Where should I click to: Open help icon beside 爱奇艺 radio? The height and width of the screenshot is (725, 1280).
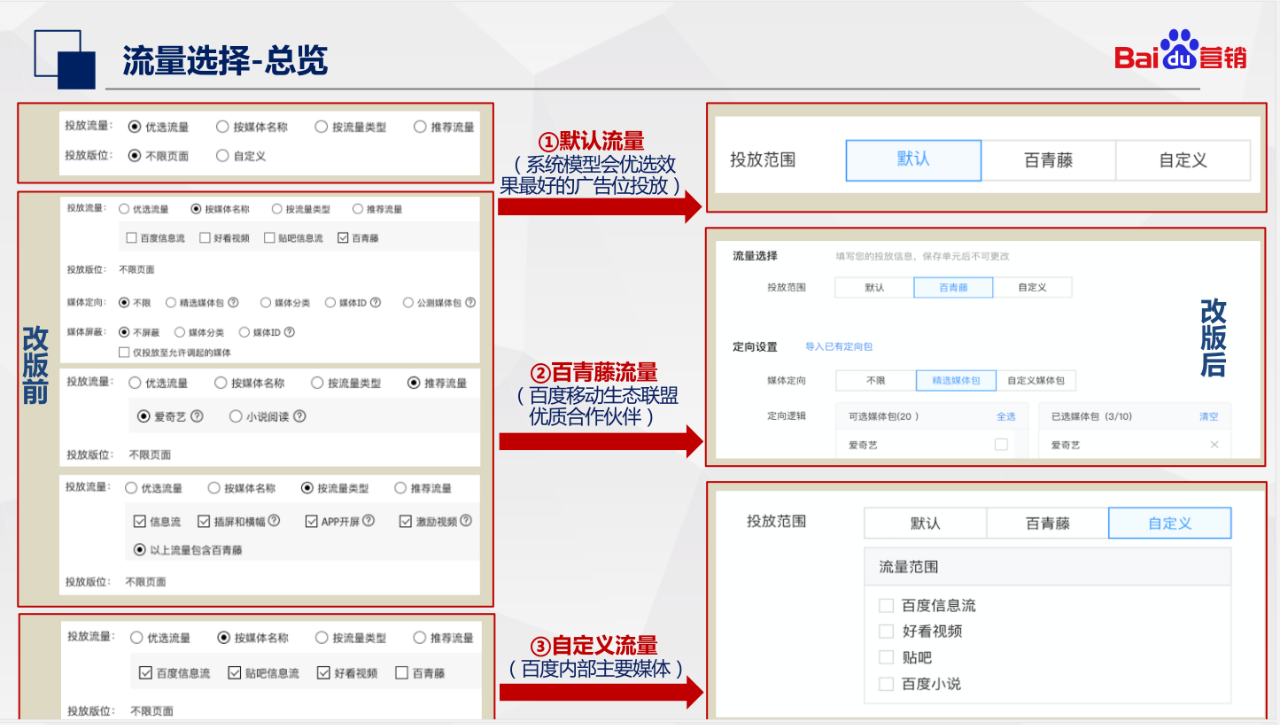(x=197, y=416)
